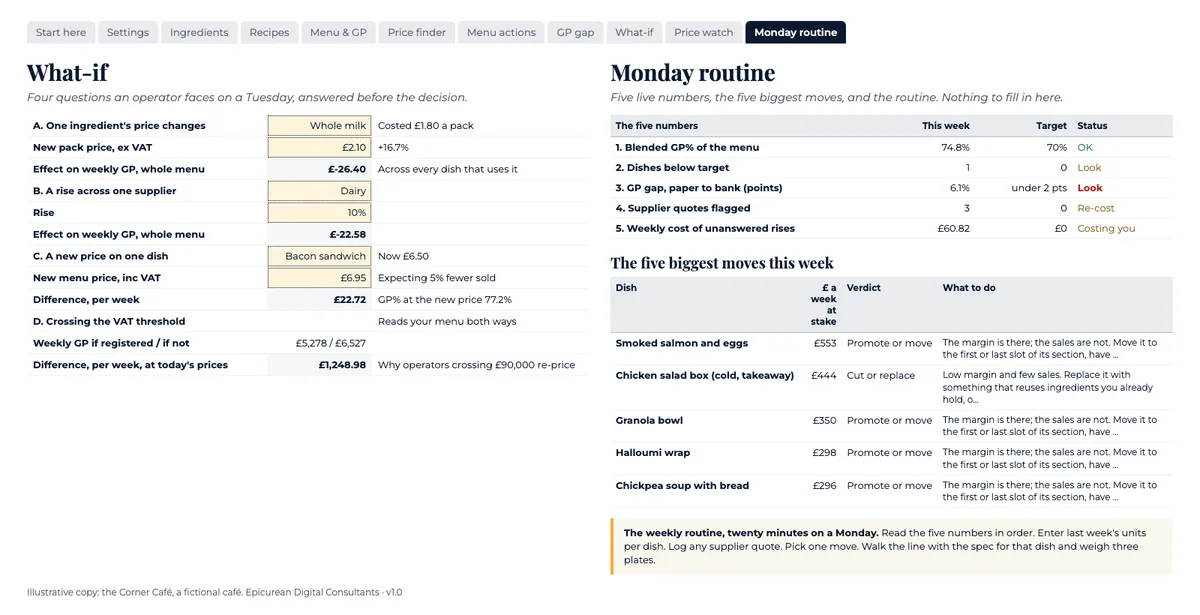Click 'Weekly cost of unanswered rises' row

(891, 228)
